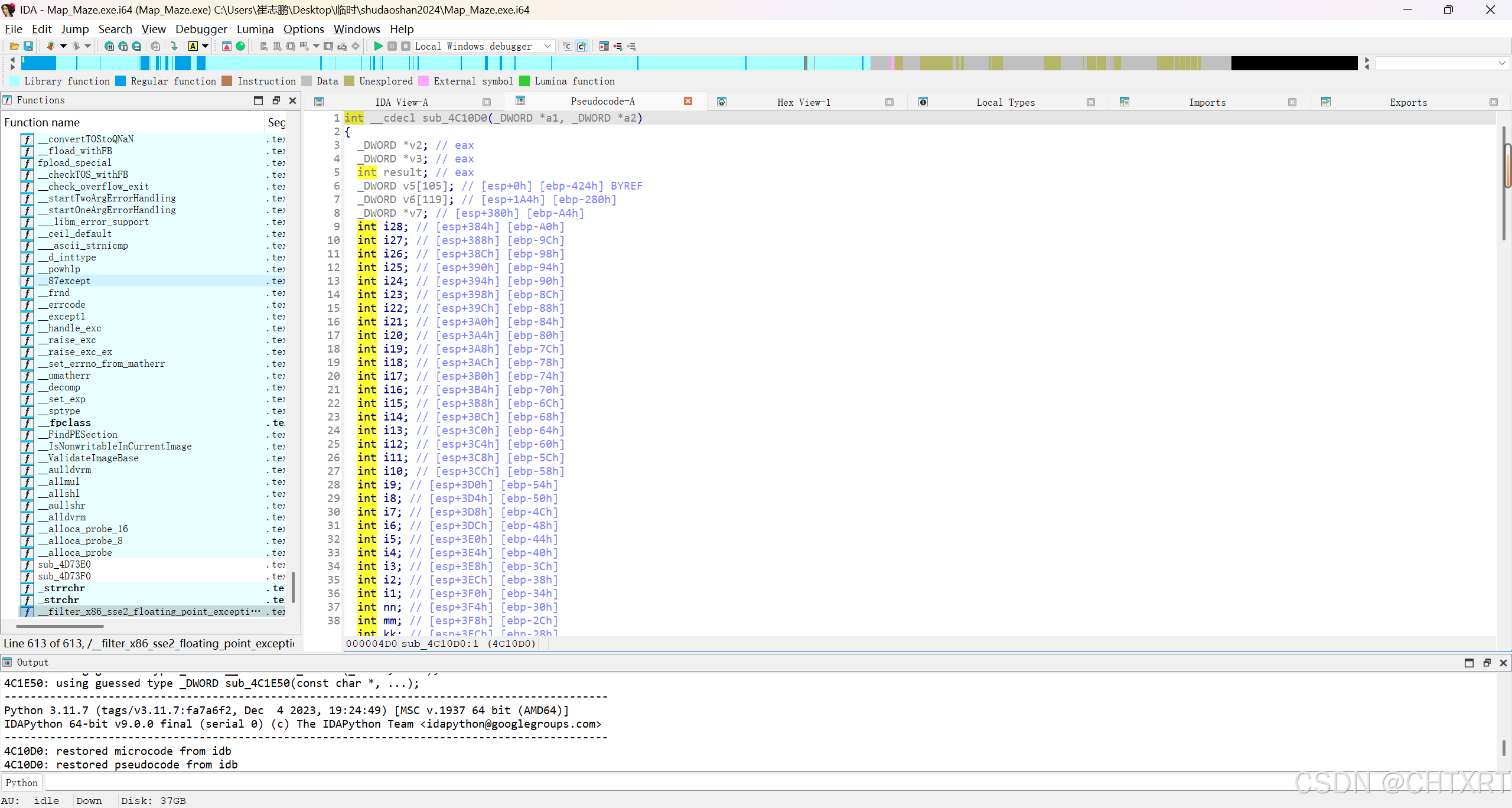
Task: Open the jump-back history dropdown arrow
Action: coord(63,46)
